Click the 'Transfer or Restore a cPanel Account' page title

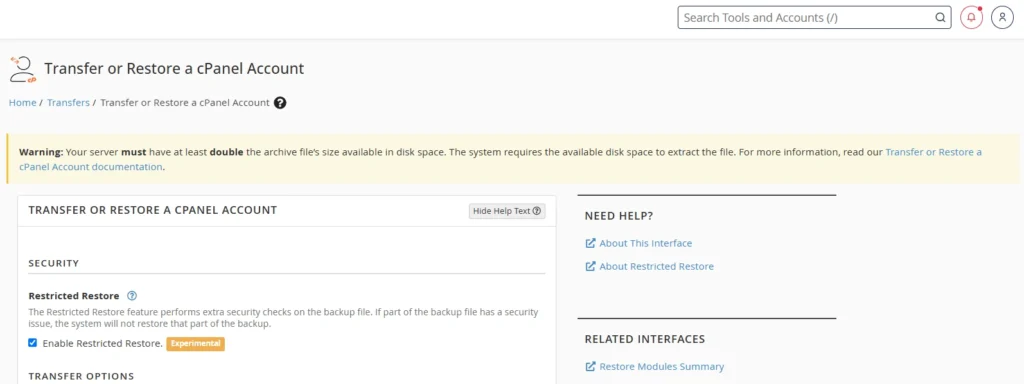click(174, 69)
